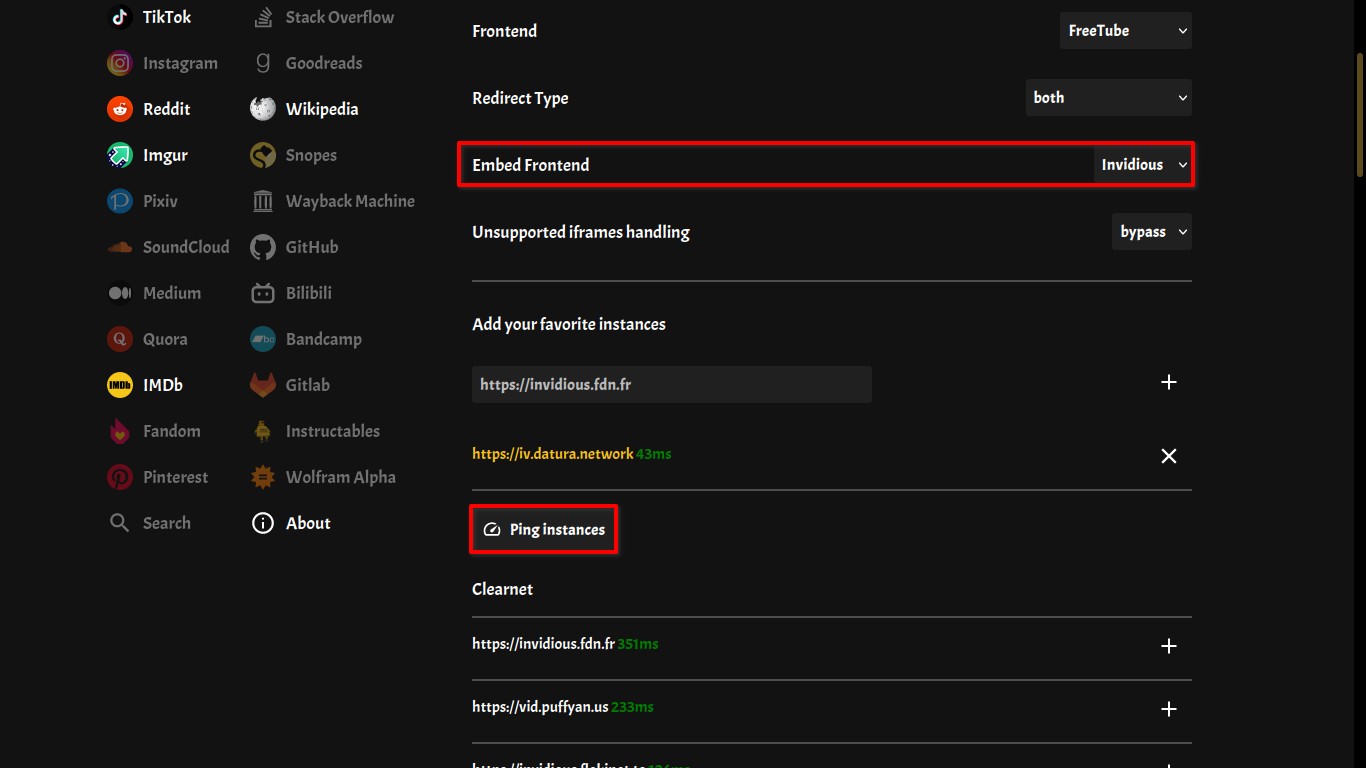Viewport: 1366px width, 768px height.
Task: Switch to Wikipedia settings
Action: [x=322, y=109]
